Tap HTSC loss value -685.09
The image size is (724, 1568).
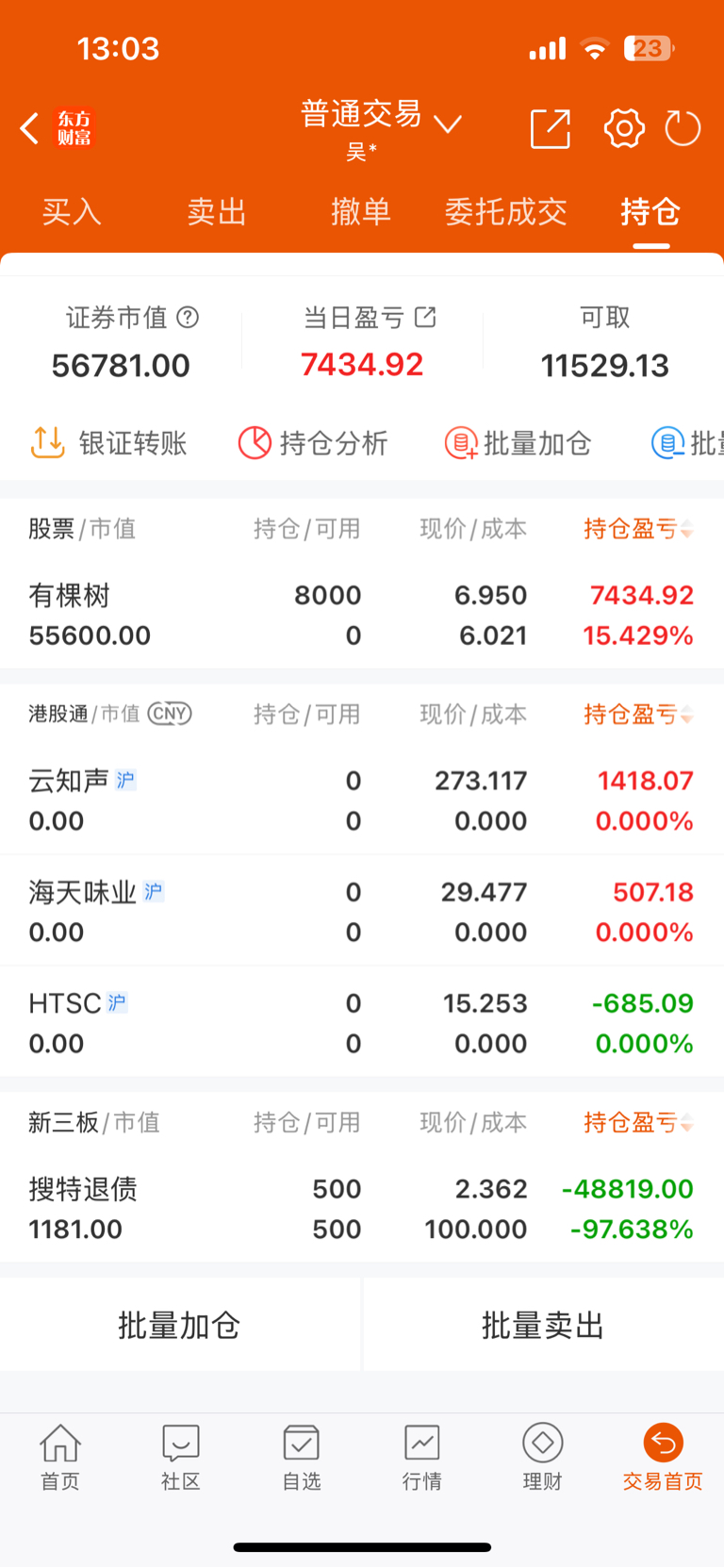click(x=643, y=1003)
